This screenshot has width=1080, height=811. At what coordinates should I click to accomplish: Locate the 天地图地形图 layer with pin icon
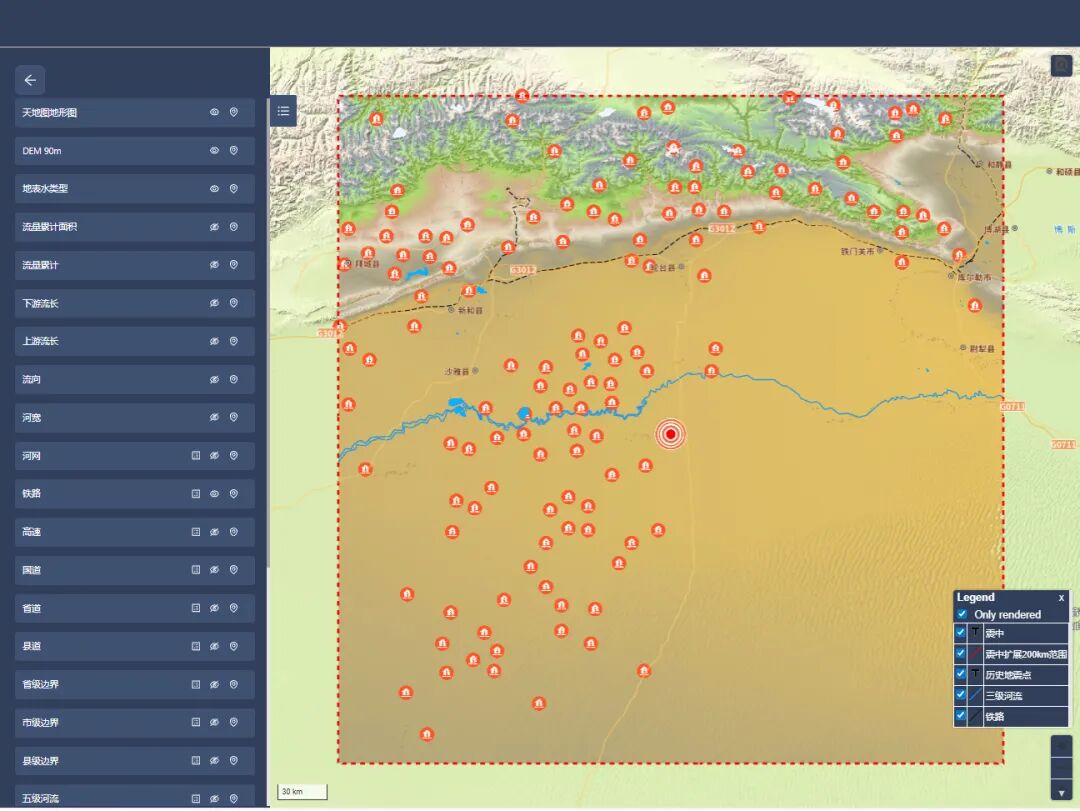(234, 113)
